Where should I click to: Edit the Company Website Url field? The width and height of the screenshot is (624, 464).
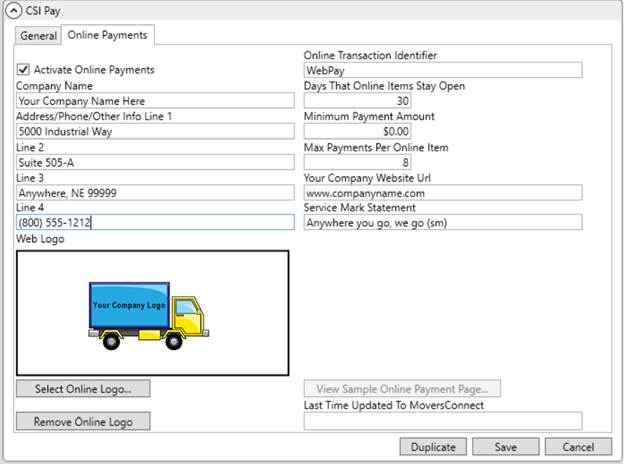coord(442,193)
